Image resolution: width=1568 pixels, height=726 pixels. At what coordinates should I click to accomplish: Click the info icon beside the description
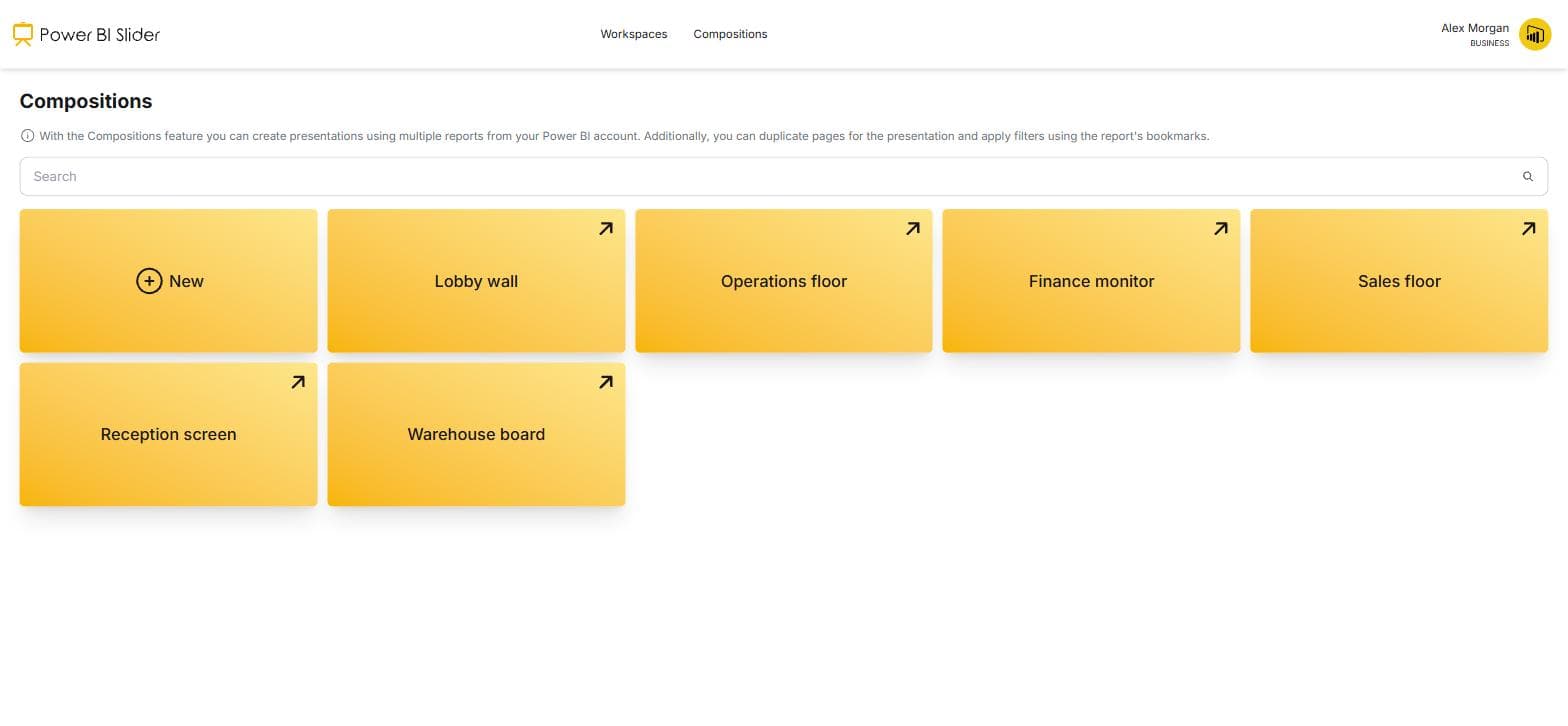point(27,136)
